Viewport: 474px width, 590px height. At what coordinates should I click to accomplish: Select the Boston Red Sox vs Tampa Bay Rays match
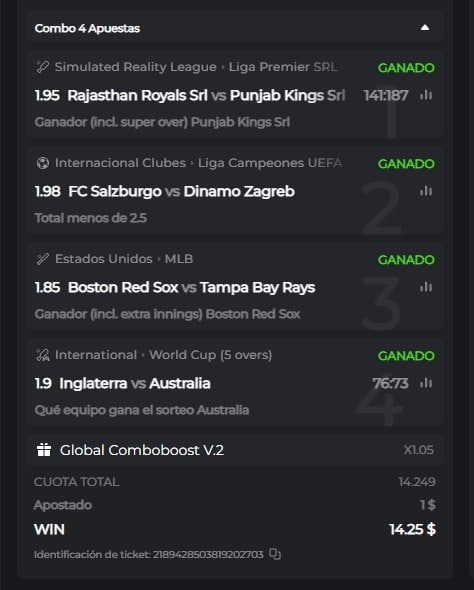[x=191, y=287]
